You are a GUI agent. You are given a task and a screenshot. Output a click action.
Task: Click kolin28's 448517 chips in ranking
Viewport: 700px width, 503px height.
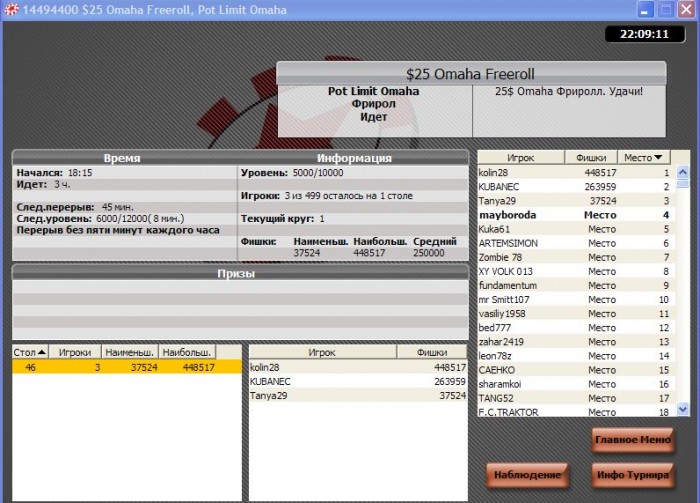tap(600, 173)
